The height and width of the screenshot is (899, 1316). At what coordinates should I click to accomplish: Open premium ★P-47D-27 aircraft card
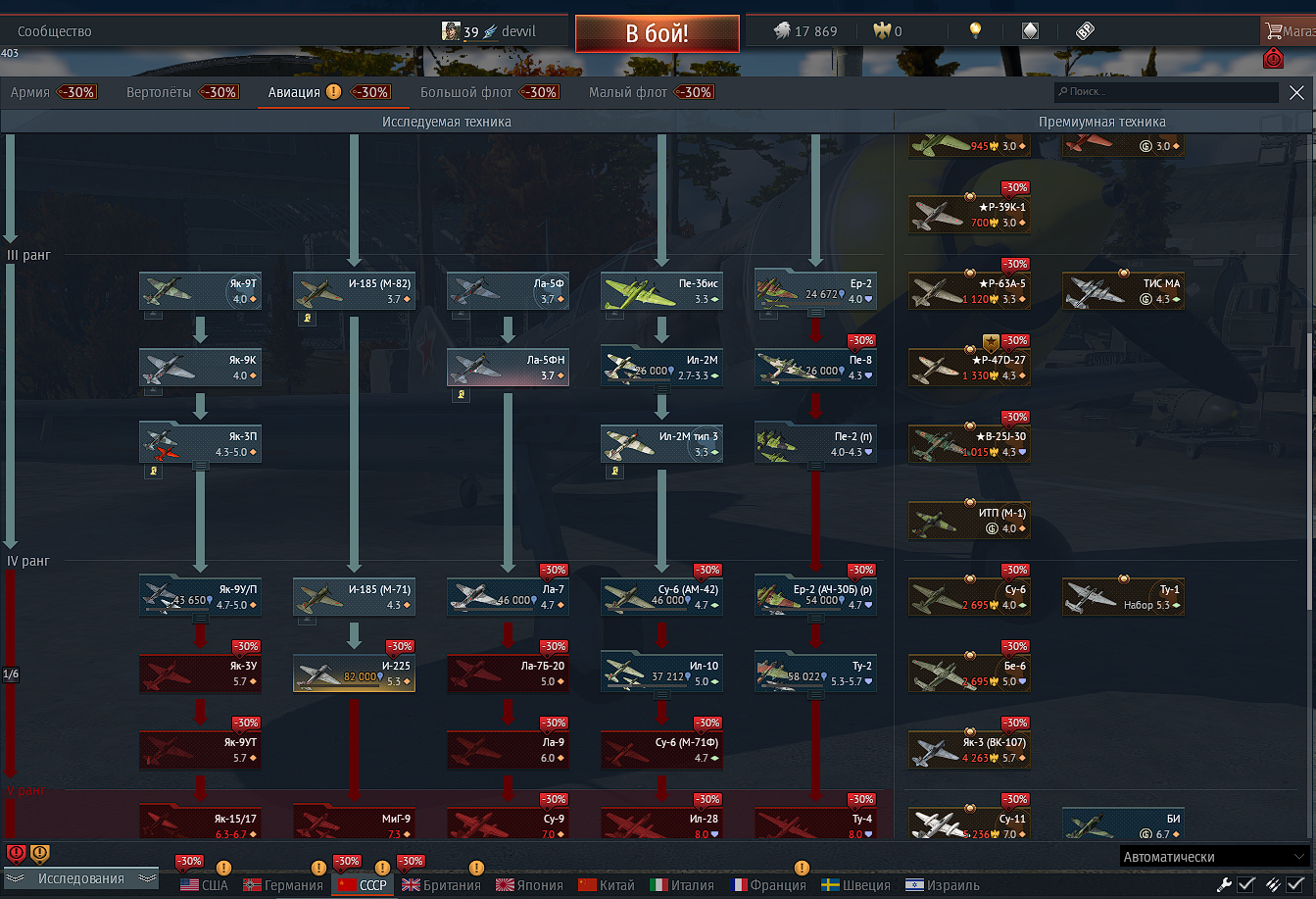coord(970,367)
